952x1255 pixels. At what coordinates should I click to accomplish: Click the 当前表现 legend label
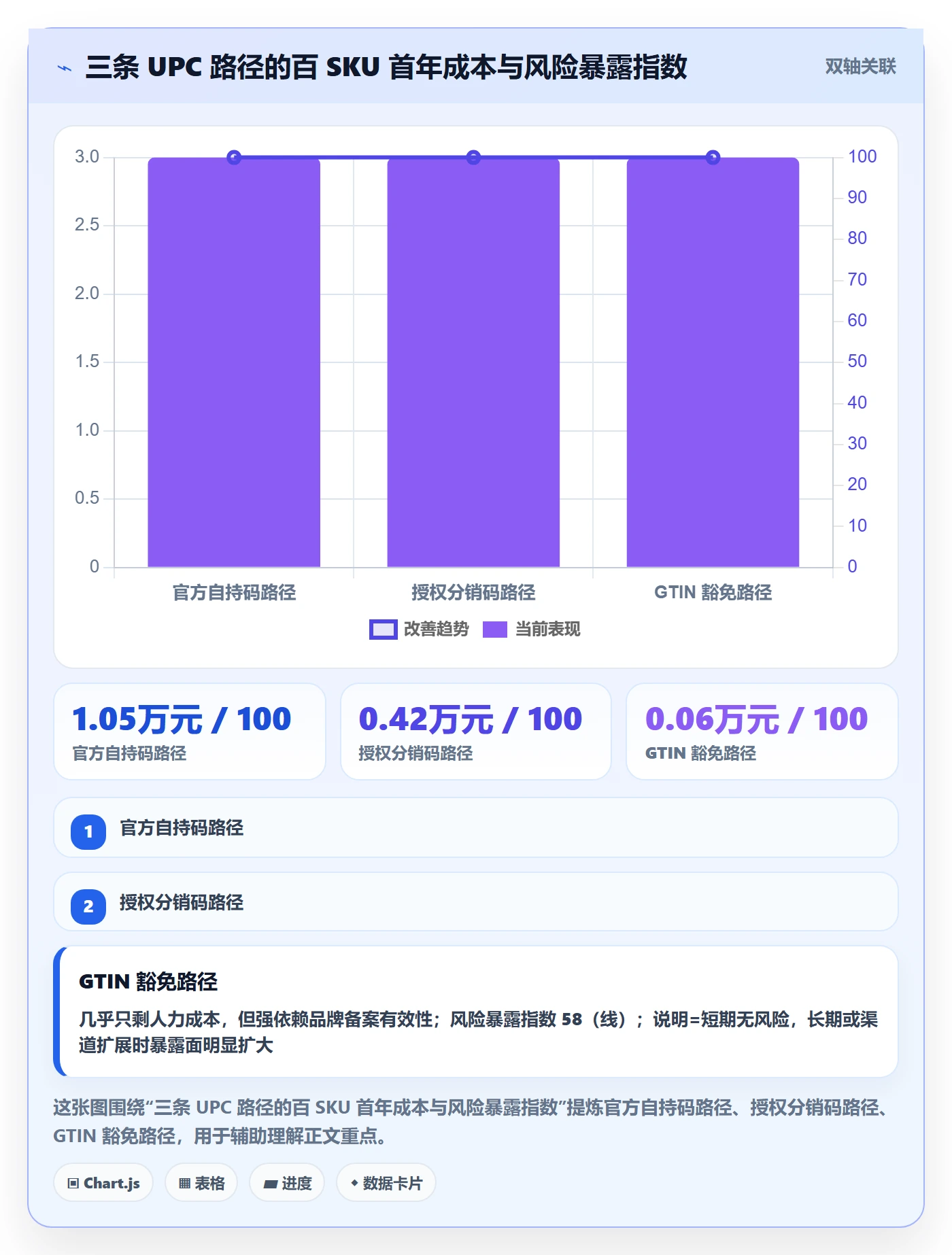tap(548, 630)
